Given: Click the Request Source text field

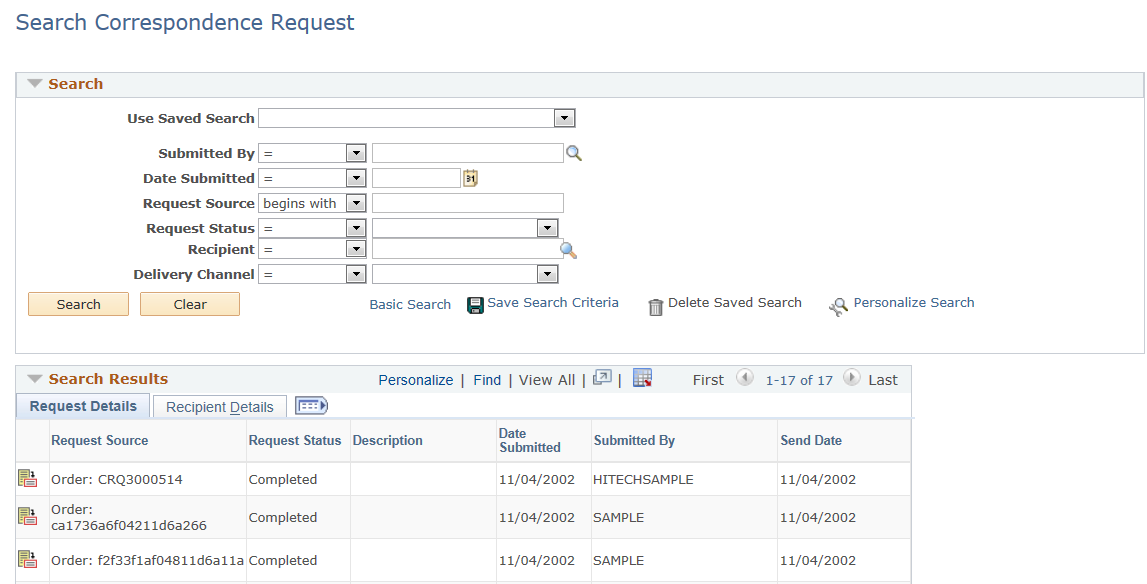Looking at the screenshot, I should (468, 203).
